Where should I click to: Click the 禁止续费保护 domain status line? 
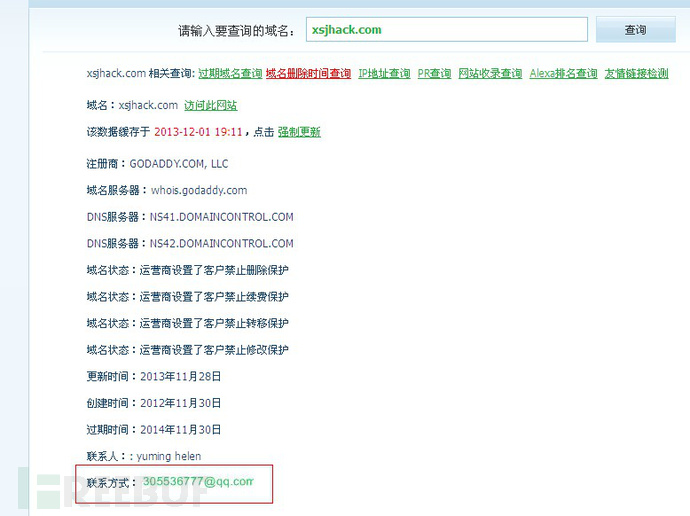[187, 296]
